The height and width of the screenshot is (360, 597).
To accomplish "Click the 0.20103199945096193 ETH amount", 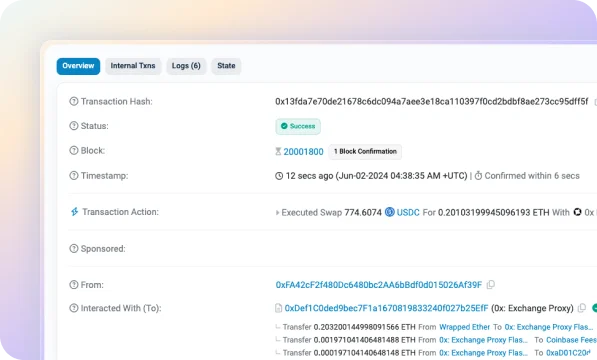I will [494, 212].
